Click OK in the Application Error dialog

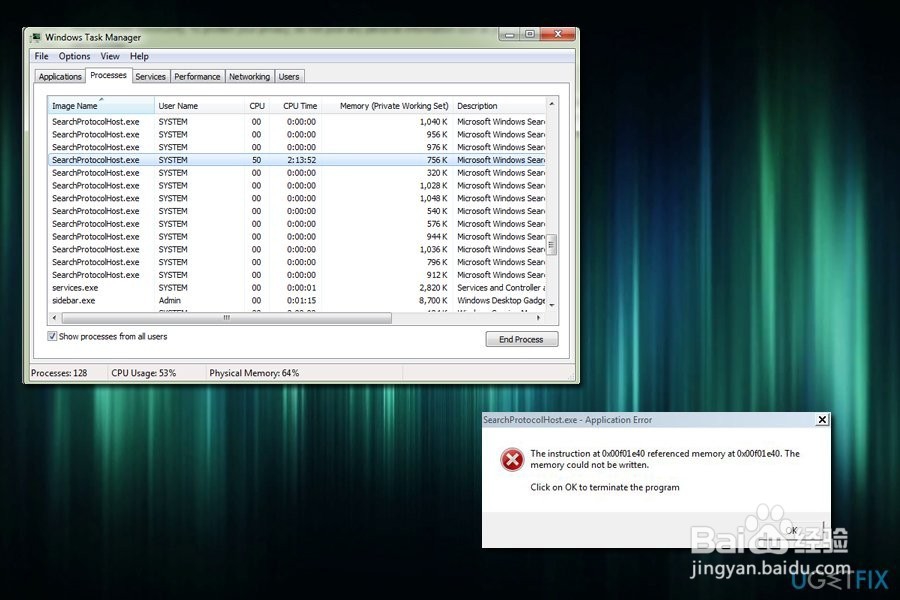click(x=792, y=531)
